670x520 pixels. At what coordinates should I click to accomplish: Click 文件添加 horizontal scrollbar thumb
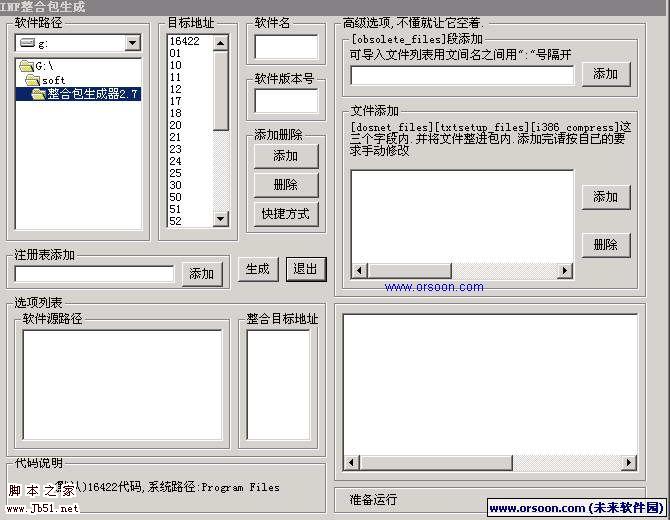pos(409,270)
